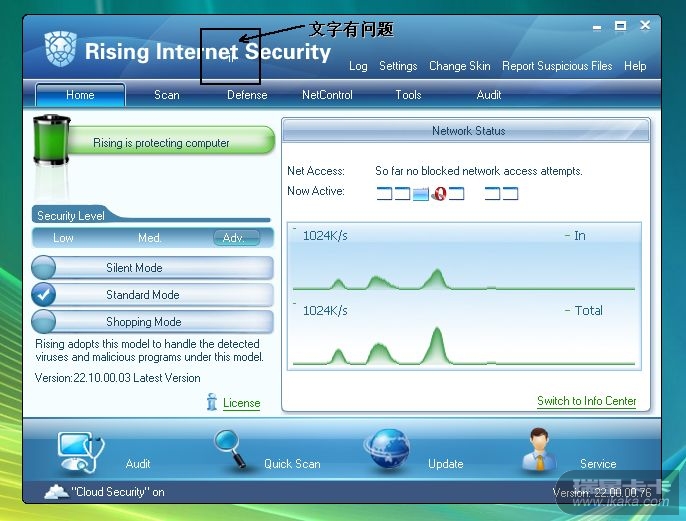Screen dimensions: 686x521
Task: Start Quick Scan with the magnifier icon
Action: click(230, 449)
